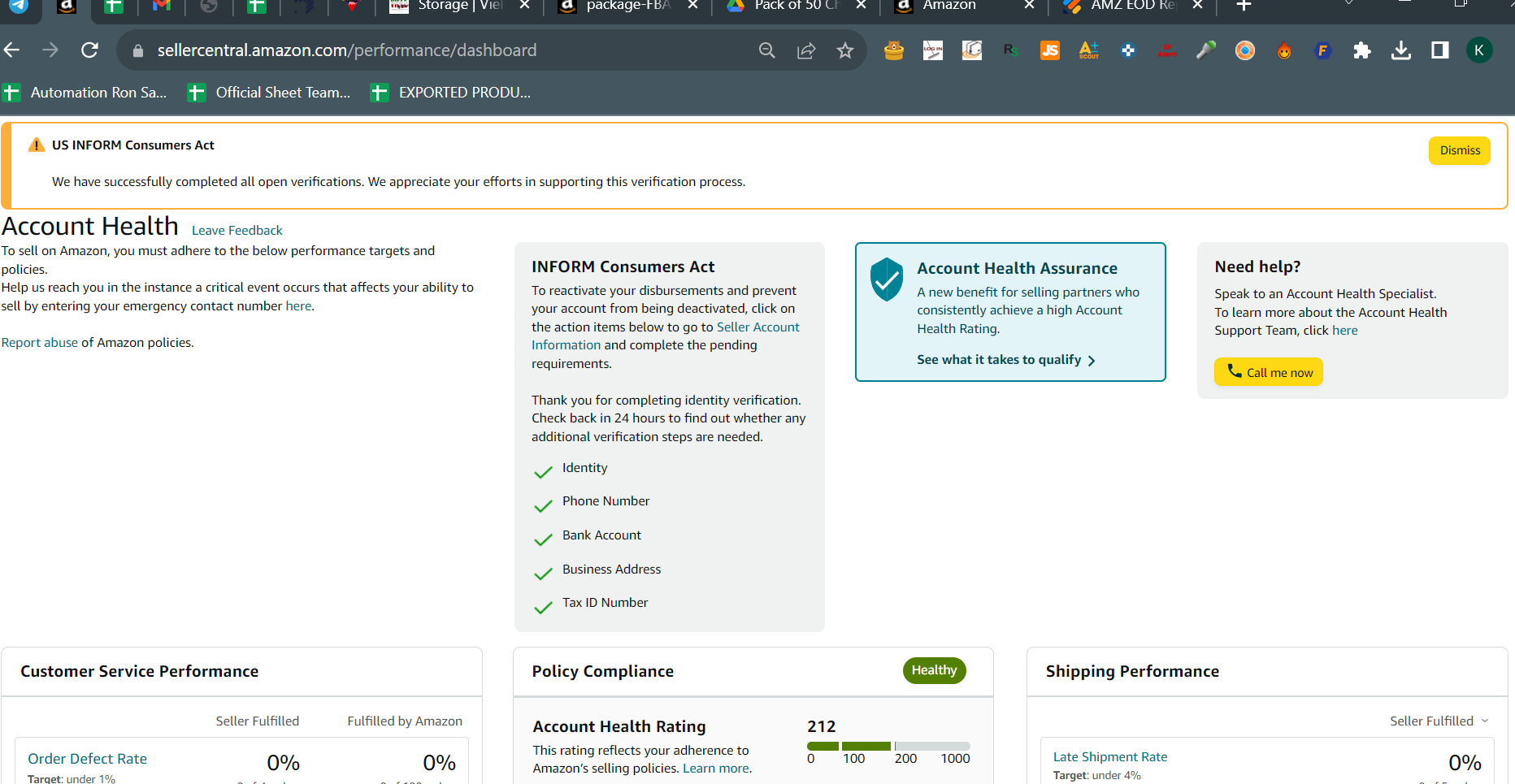Click the banner warning triangle icon
The width and height of the screenshot is (1515, 784).
pos(36,145)
